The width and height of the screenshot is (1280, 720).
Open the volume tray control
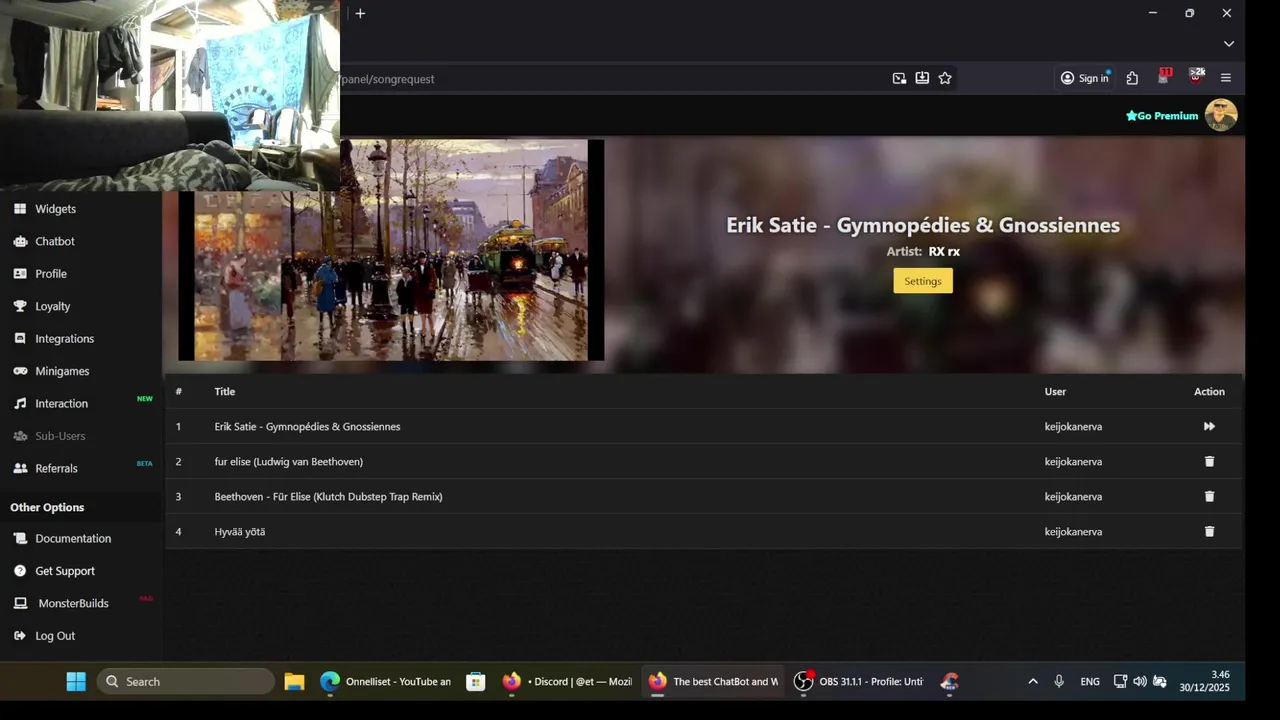(1140, 681)
